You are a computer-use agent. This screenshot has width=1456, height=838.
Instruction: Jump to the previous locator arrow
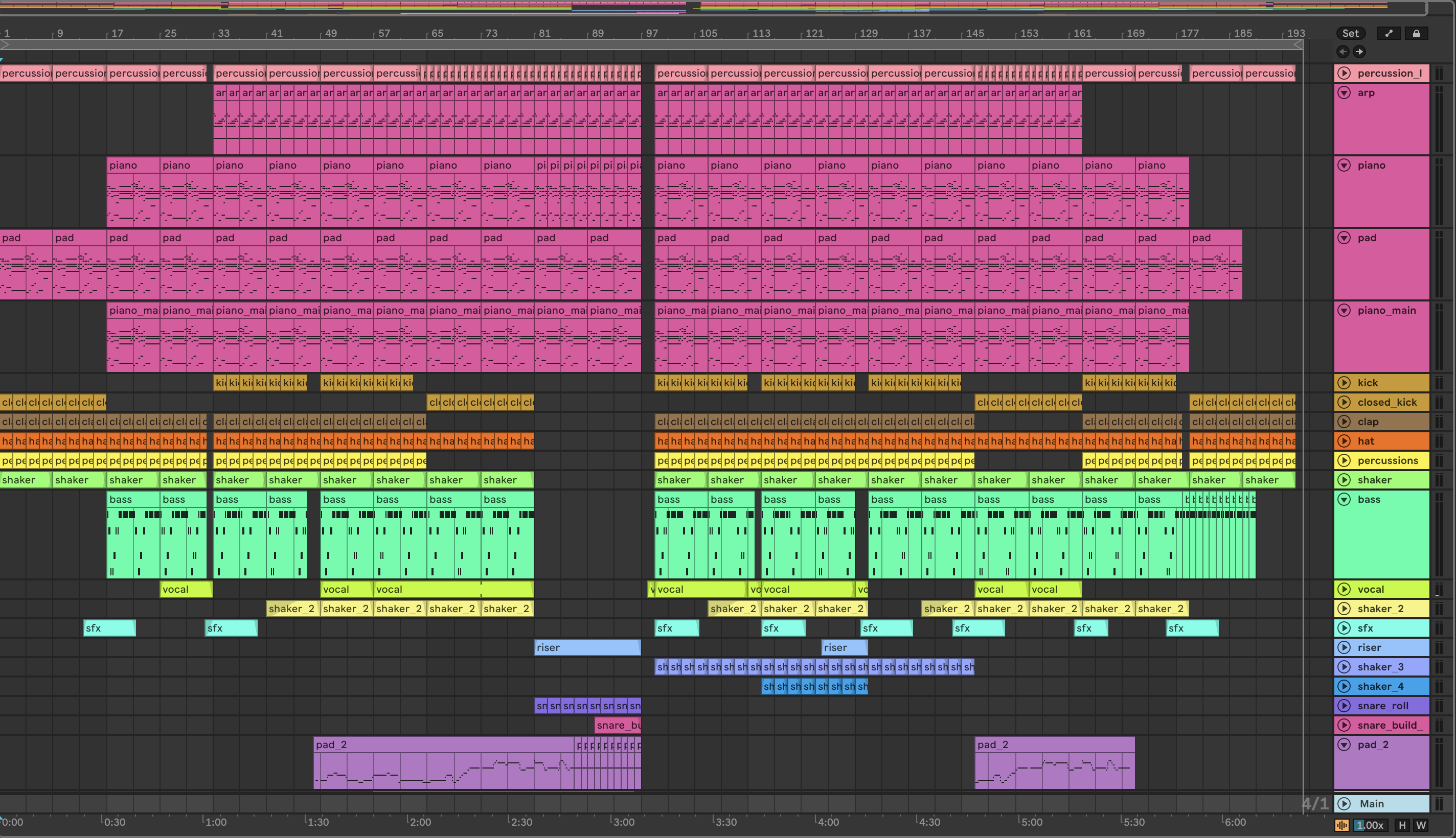1343,52
